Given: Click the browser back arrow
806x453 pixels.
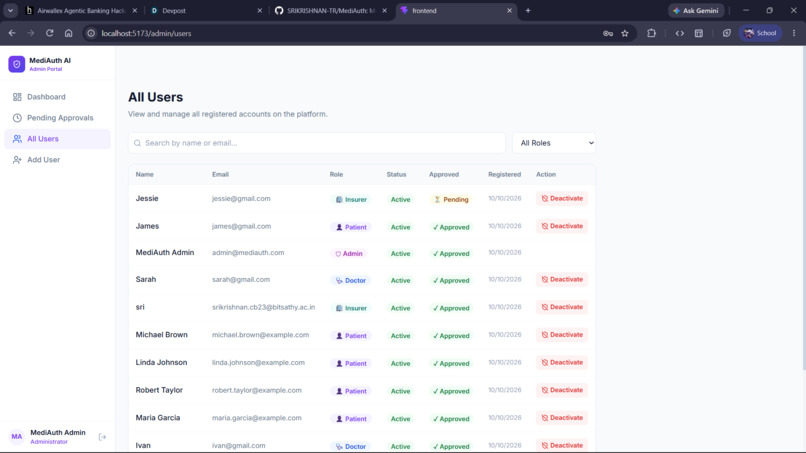Looking at the screenshot, I should pyautogui.click(x=12, y=33).
